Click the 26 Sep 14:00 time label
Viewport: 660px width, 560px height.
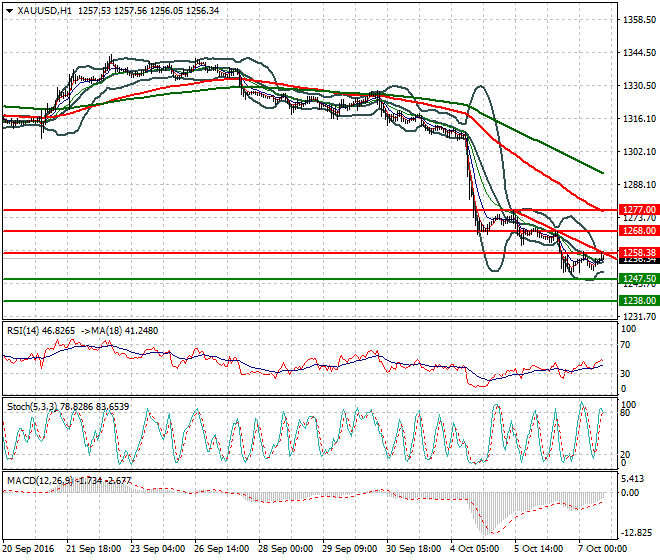click(x=221, y=549)
